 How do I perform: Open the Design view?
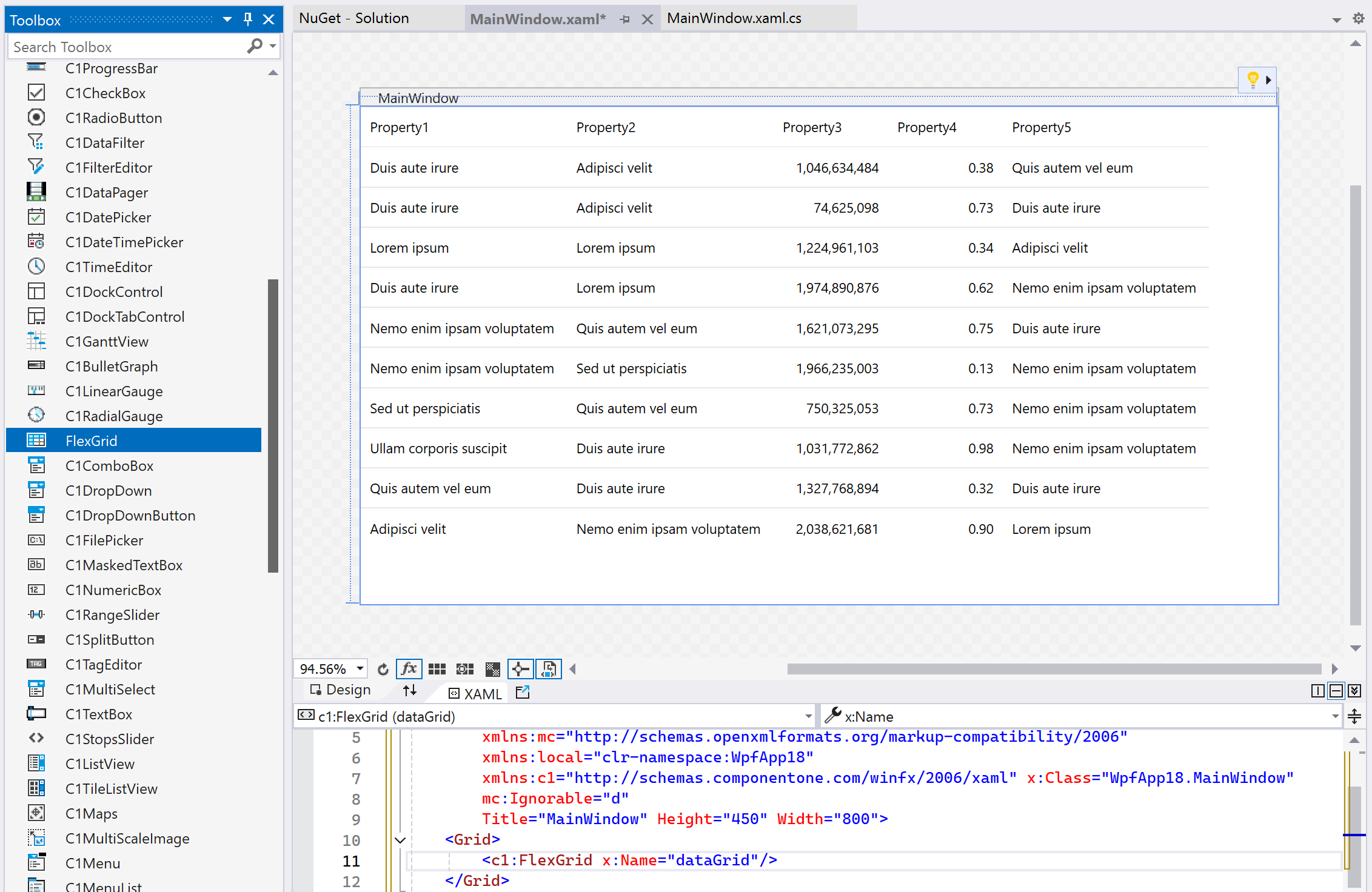pyautogui.click(x=346, y=690)
